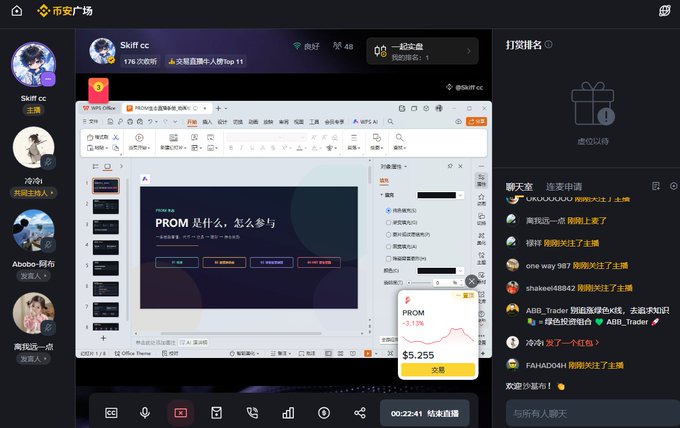Stop screen sharing with the red screen icon
Viewport: 680px width, 428px height.
(180, 413)
